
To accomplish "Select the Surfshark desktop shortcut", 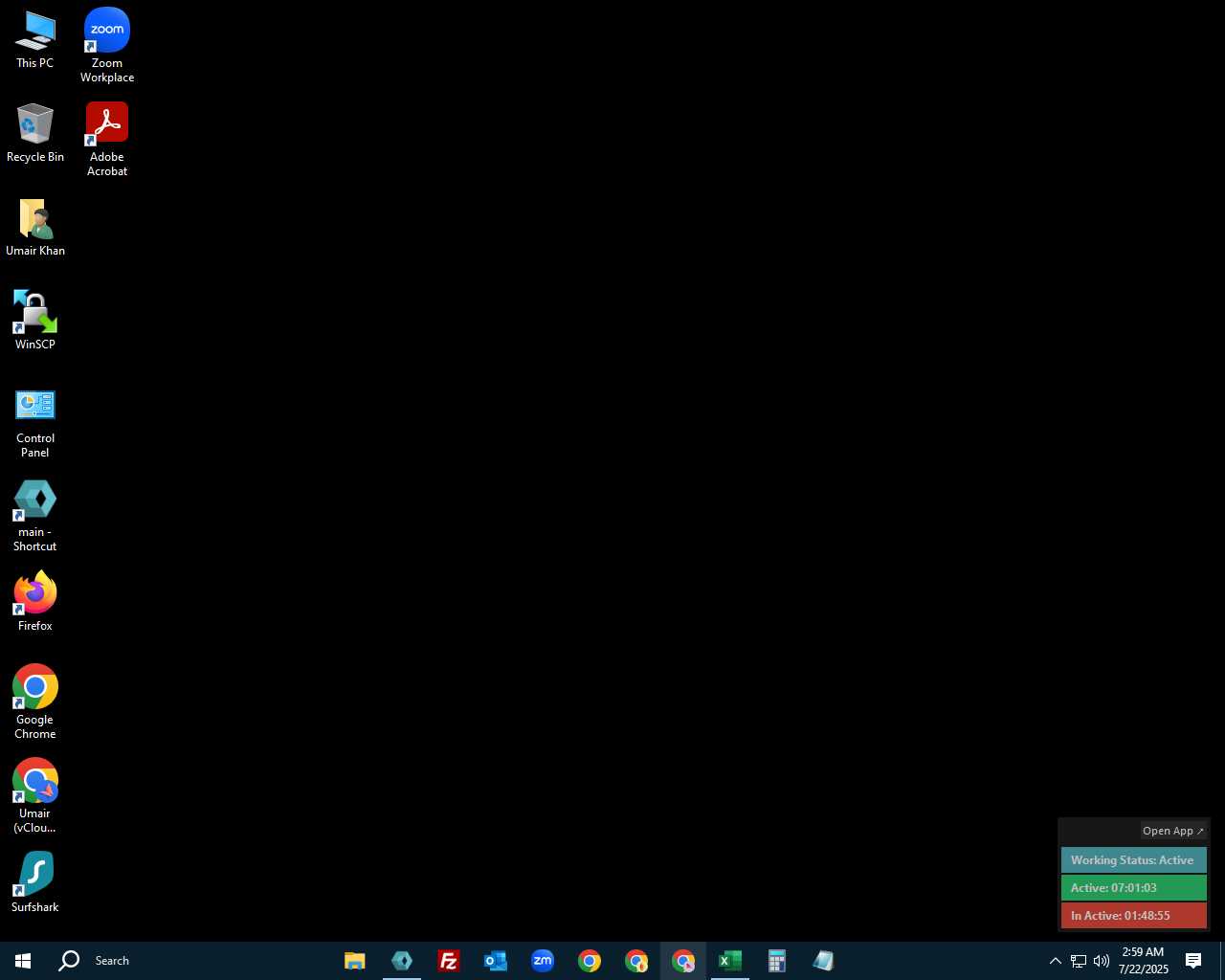I will pos(35,882).
